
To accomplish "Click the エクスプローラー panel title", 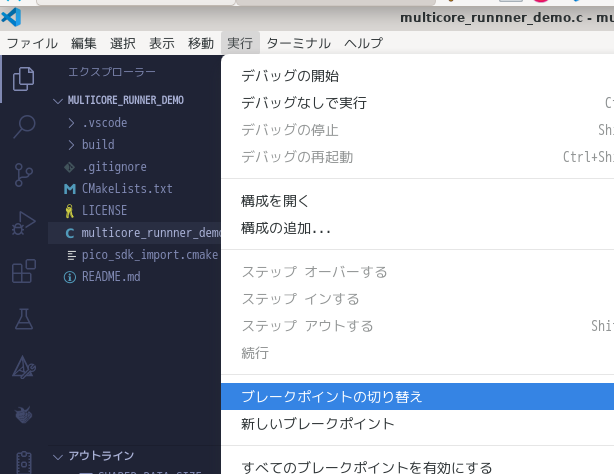I will (112, 72).
